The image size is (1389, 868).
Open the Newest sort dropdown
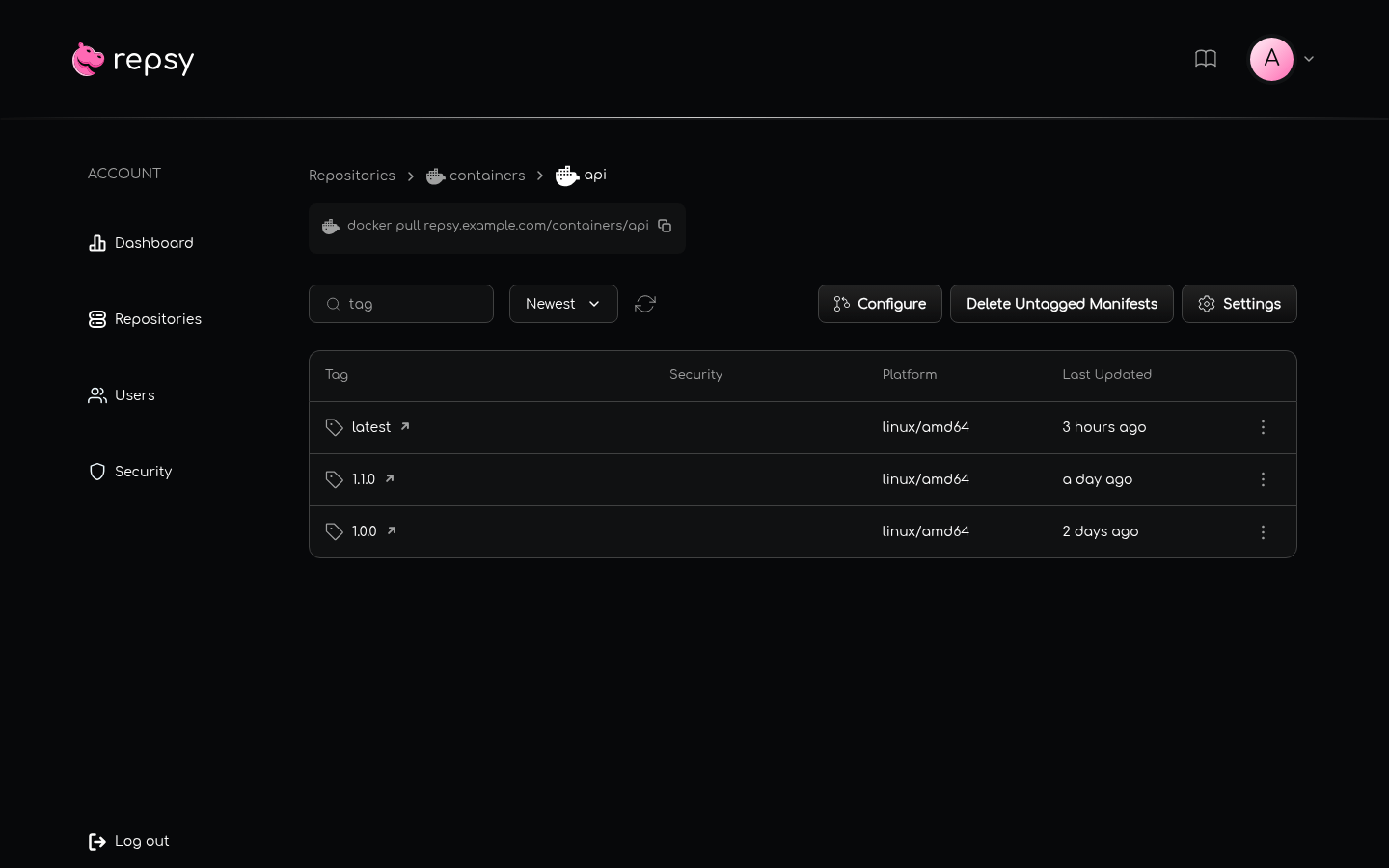(x=563, y=304)
